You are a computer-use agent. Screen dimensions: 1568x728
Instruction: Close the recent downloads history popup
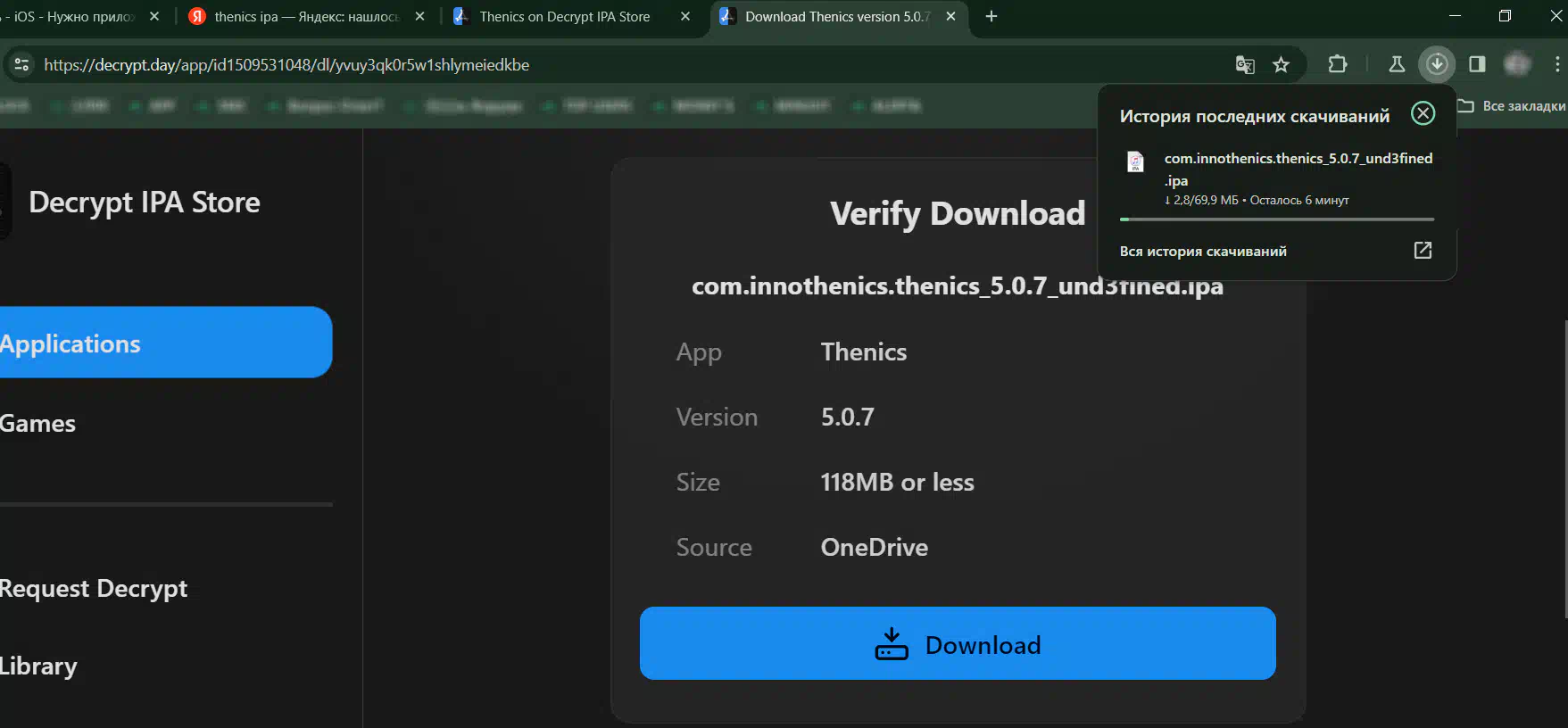[x=1423, y=113]
